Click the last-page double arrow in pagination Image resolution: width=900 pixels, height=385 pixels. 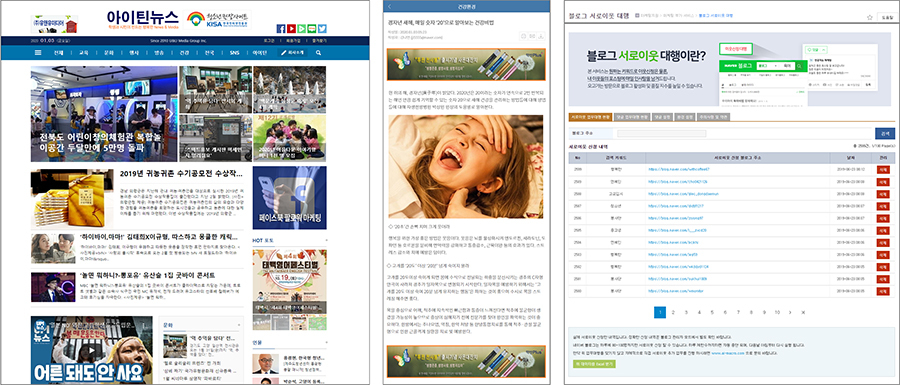pos(803,312)
